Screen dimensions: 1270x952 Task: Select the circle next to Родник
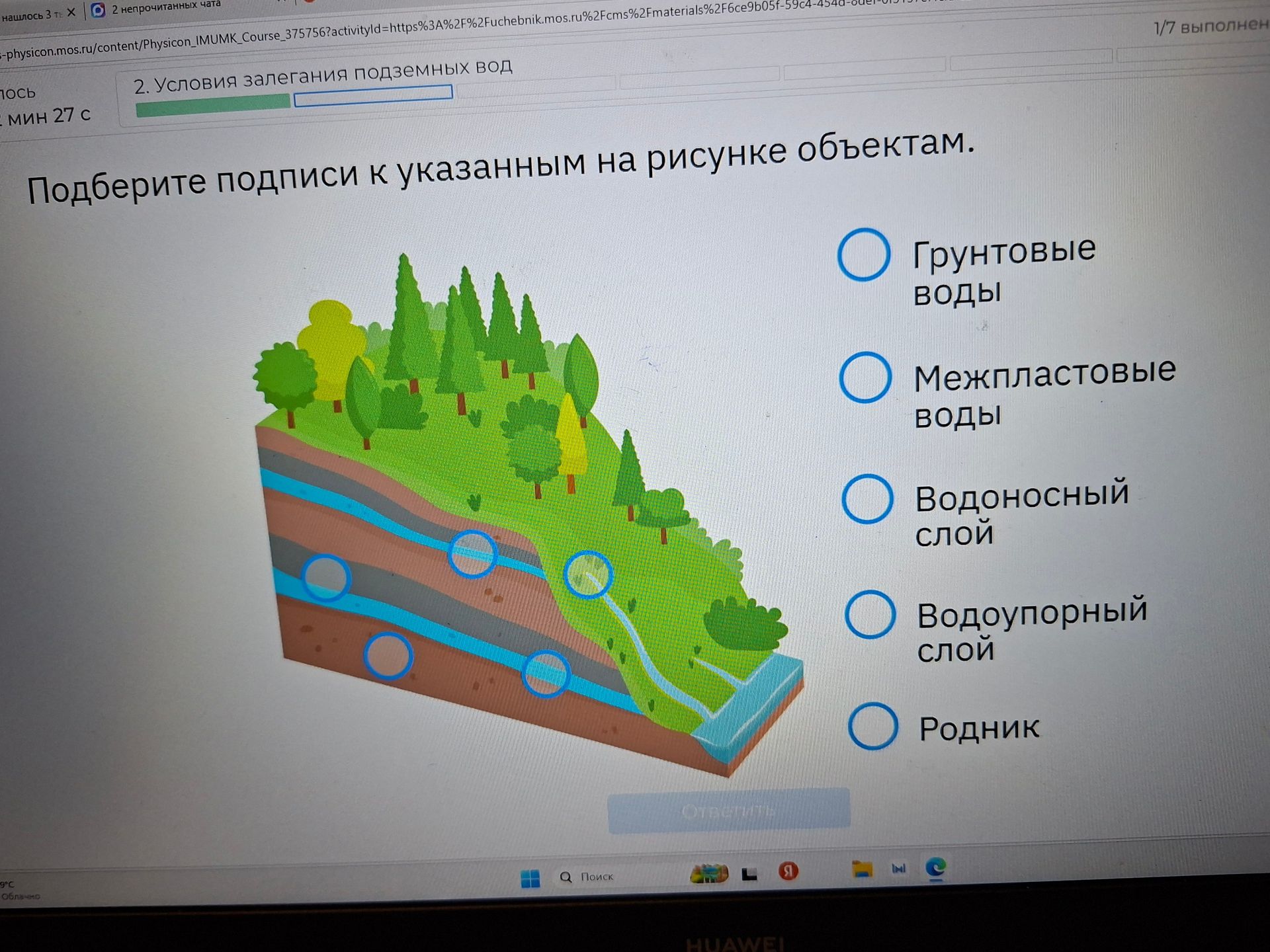coord(873,726)
